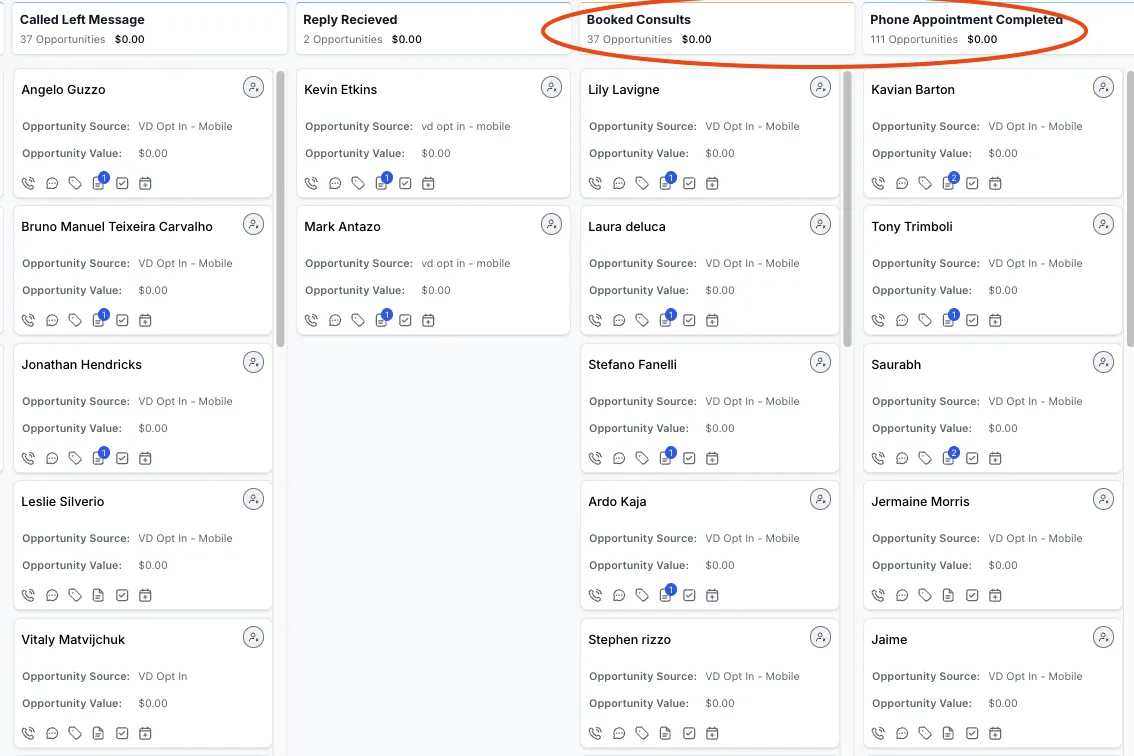Click the Reply Recieved stage header
This screenshot has width=1134, height=756.
[350, 20]
